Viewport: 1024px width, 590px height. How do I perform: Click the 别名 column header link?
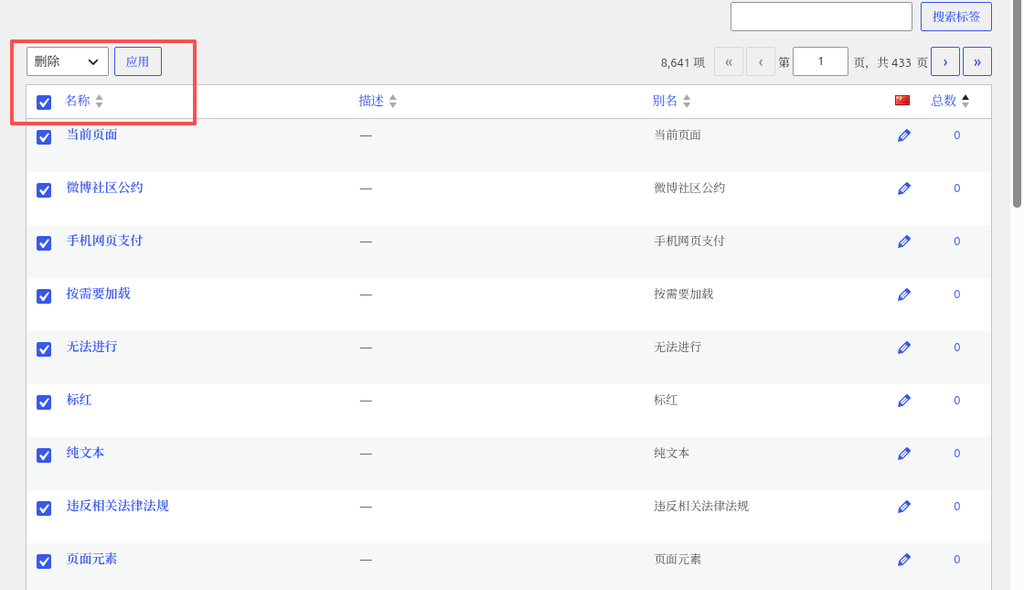pyautogui.click(x=665, y=101)
